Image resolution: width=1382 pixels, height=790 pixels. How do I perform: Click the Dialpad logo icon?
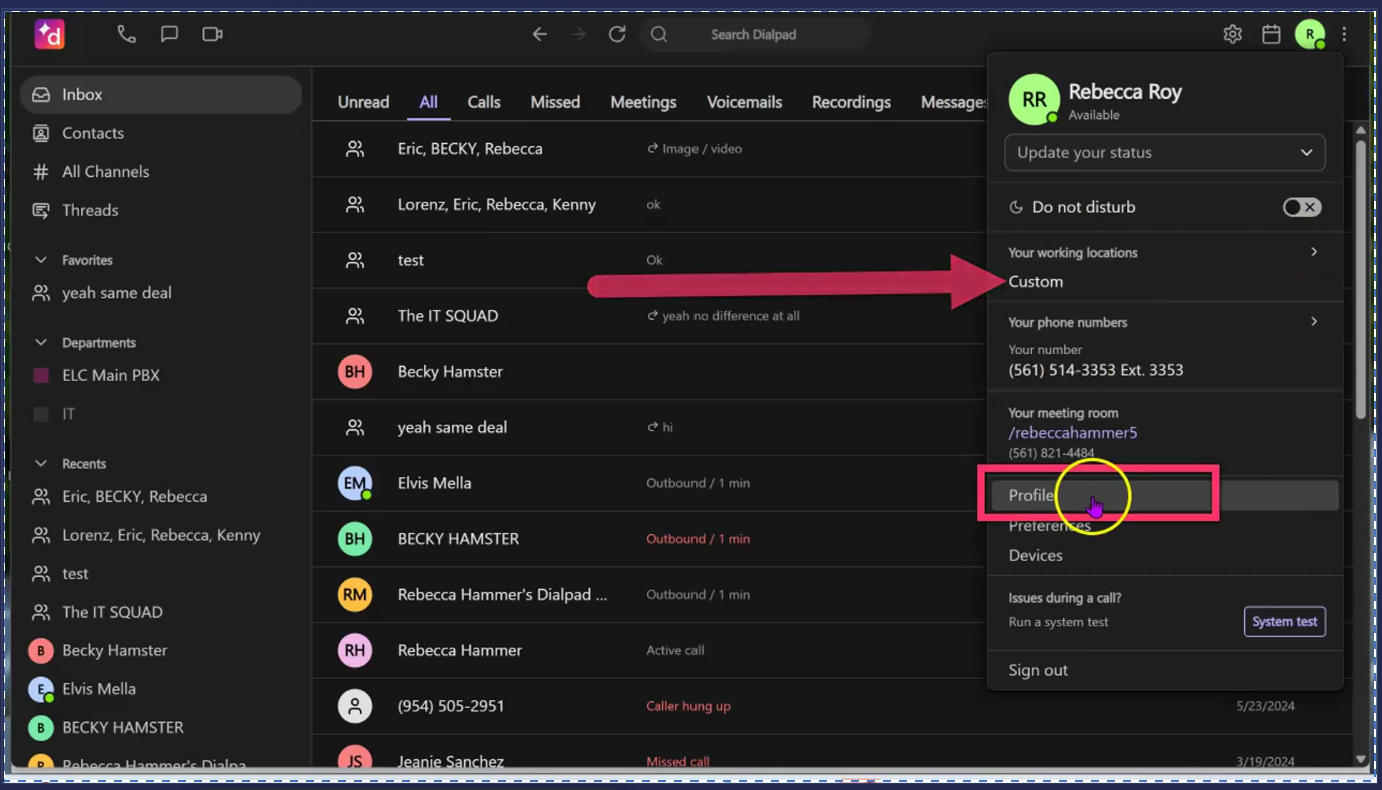click(x=49, y=34)
